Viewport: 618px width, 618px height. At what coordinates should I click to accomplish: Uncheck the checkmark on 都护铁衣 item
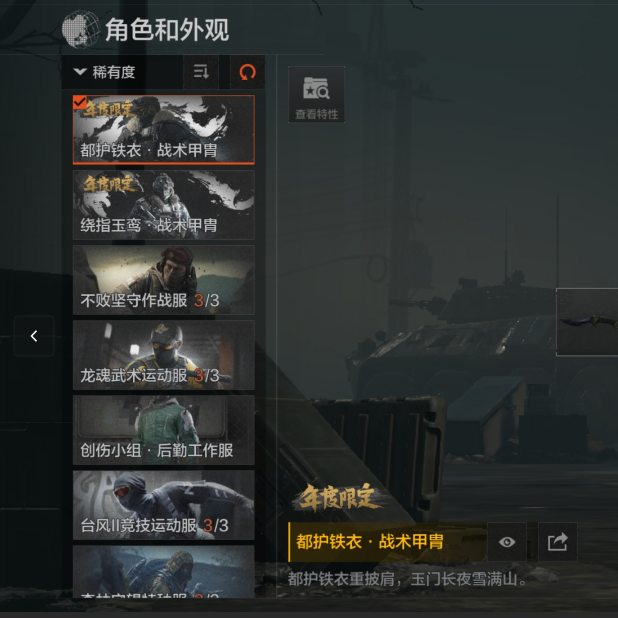[x=80, y=102]
